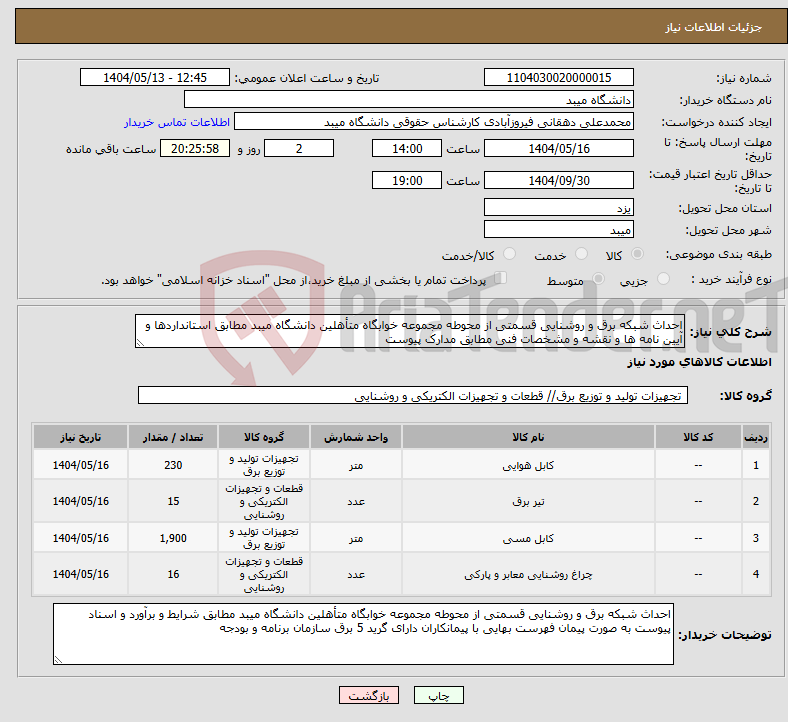The width and height of the screenshot is (788, 722).
Task: Click the delivery province field یزد
Action: point(558,207)
